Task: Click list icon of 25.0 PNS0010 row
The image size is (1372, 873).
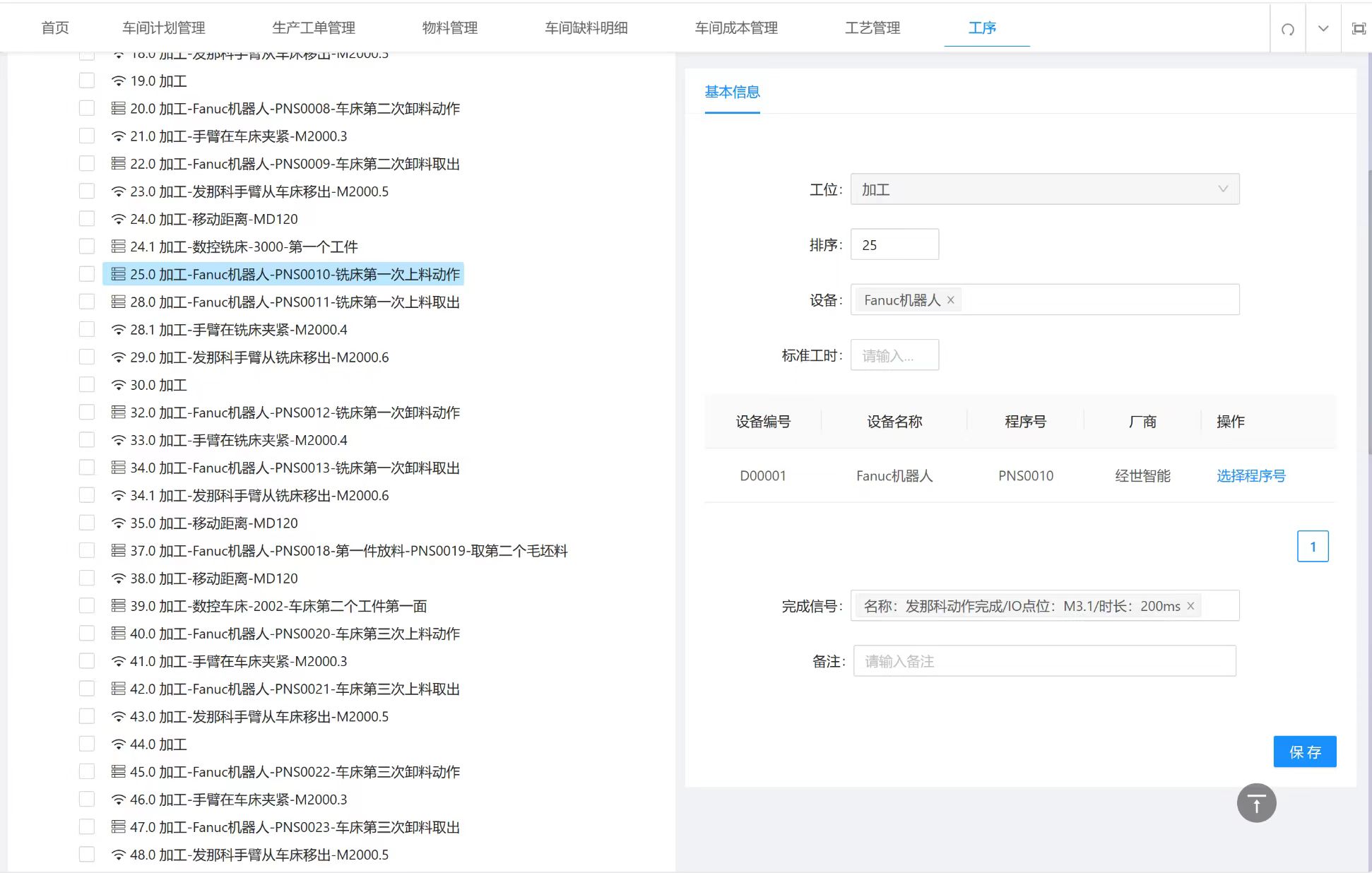Action: (119, 274)
